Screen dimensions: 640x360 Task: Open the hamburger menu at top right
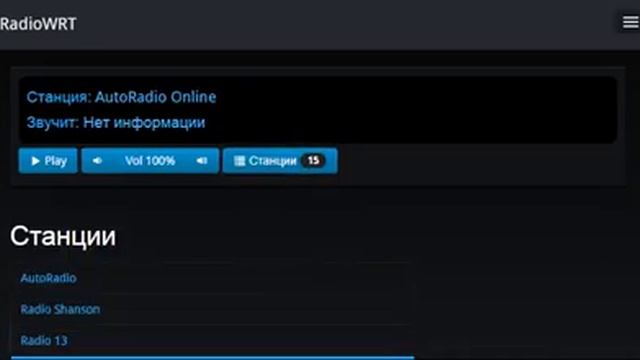pos(631,22)
